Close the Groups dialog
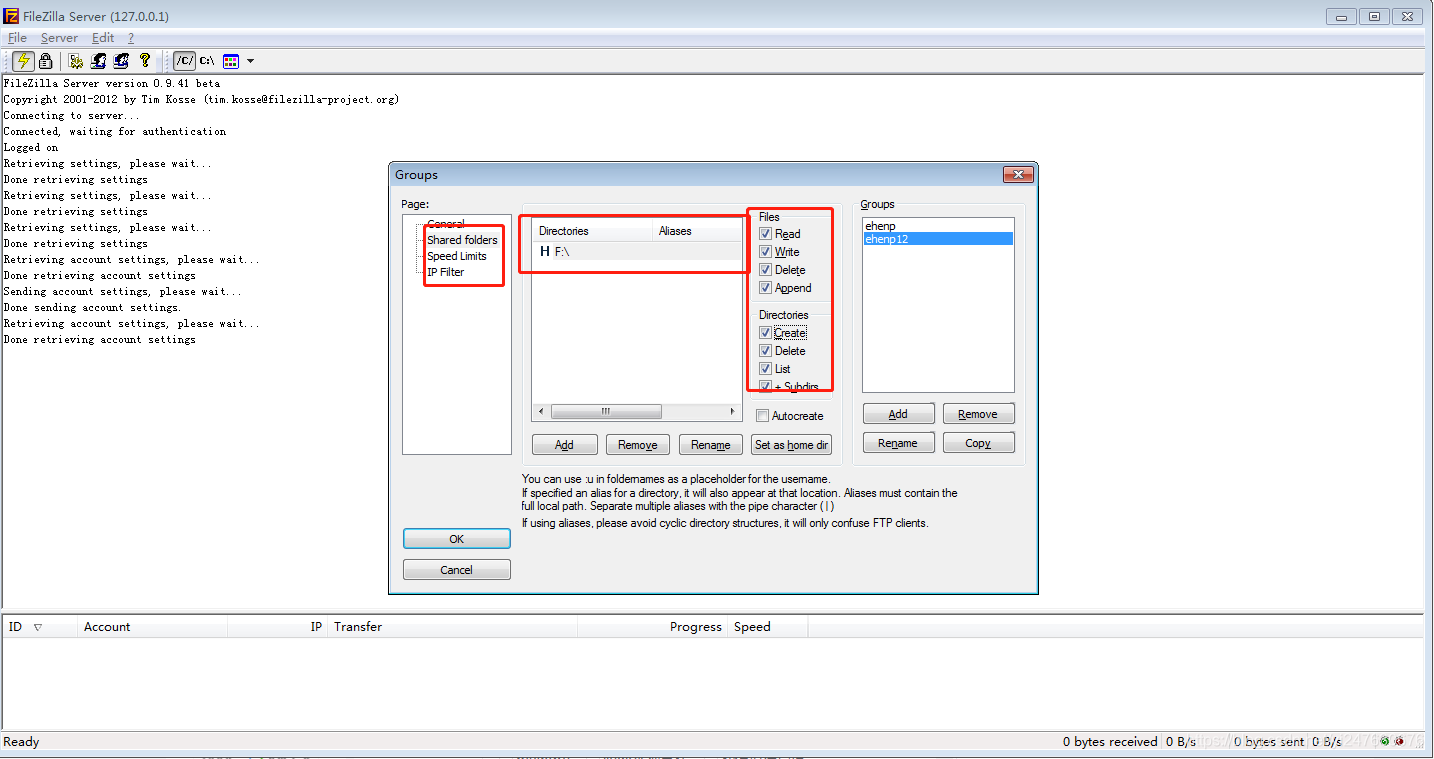 [x=1017, y=175]
